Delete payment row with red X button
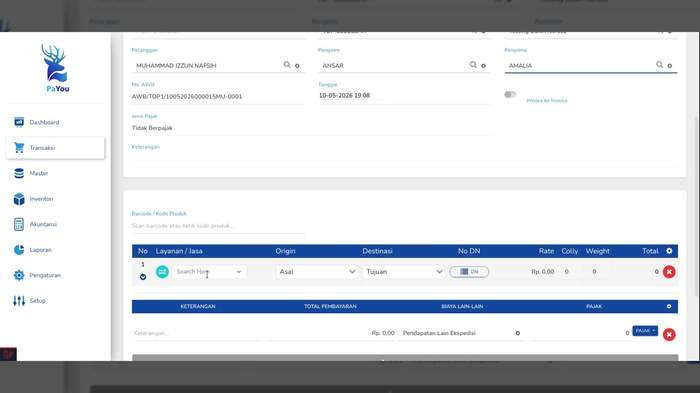This screenshot has width=700, height=393. 669,334
